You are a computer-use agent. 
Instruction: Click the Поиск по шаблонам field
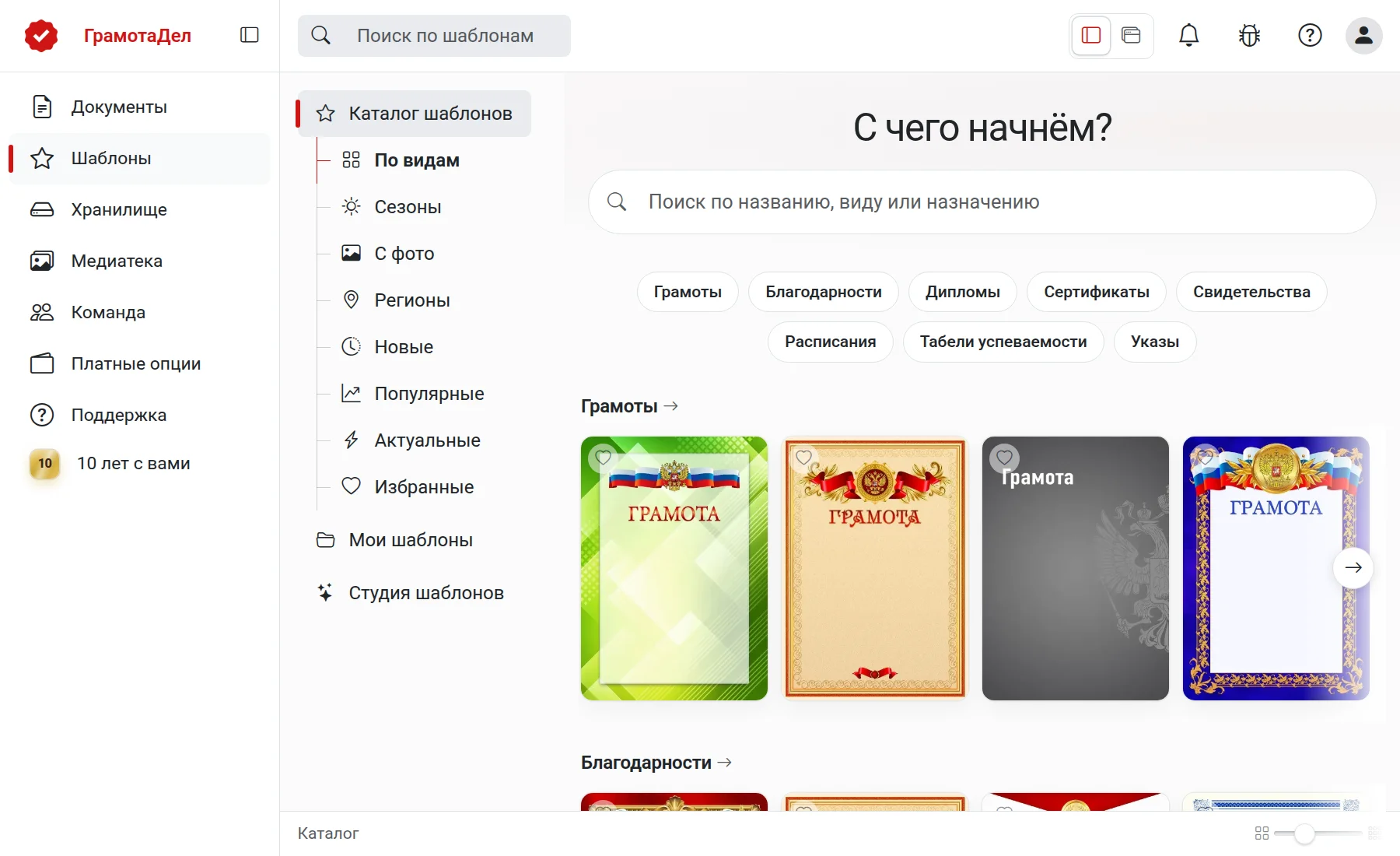(434, 36)
